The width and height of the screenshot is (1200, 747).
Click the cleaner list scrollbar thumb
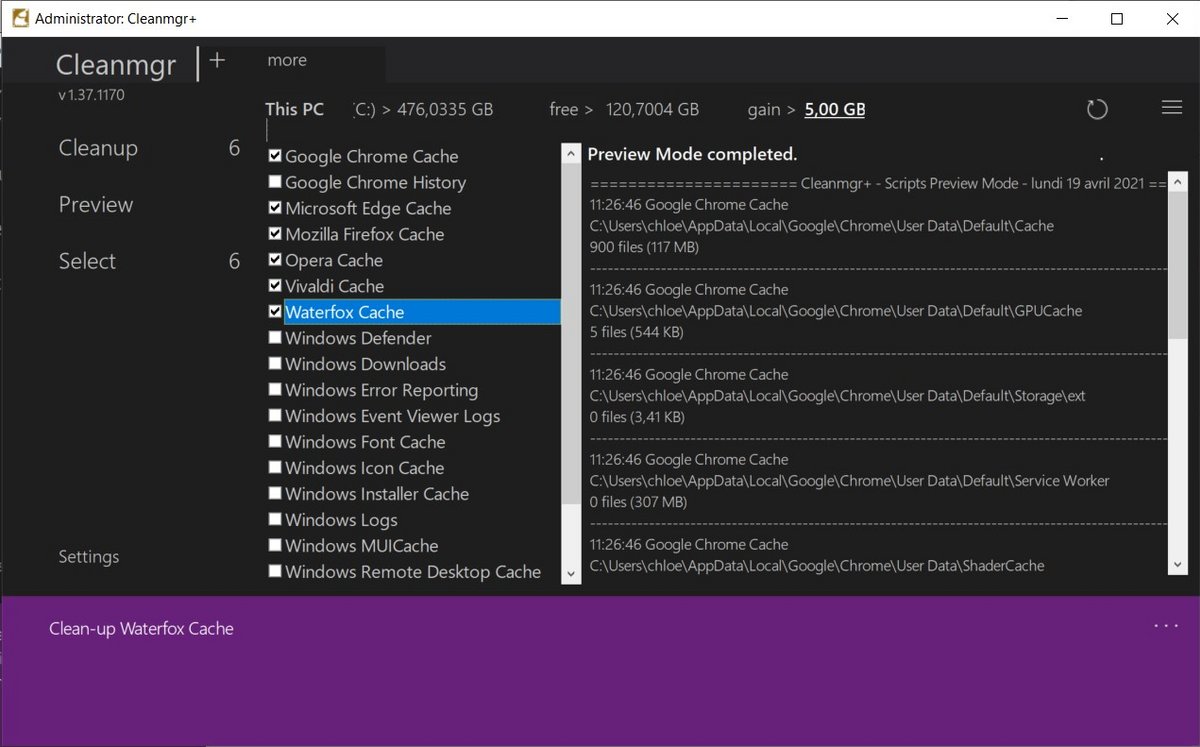point(571,333)
